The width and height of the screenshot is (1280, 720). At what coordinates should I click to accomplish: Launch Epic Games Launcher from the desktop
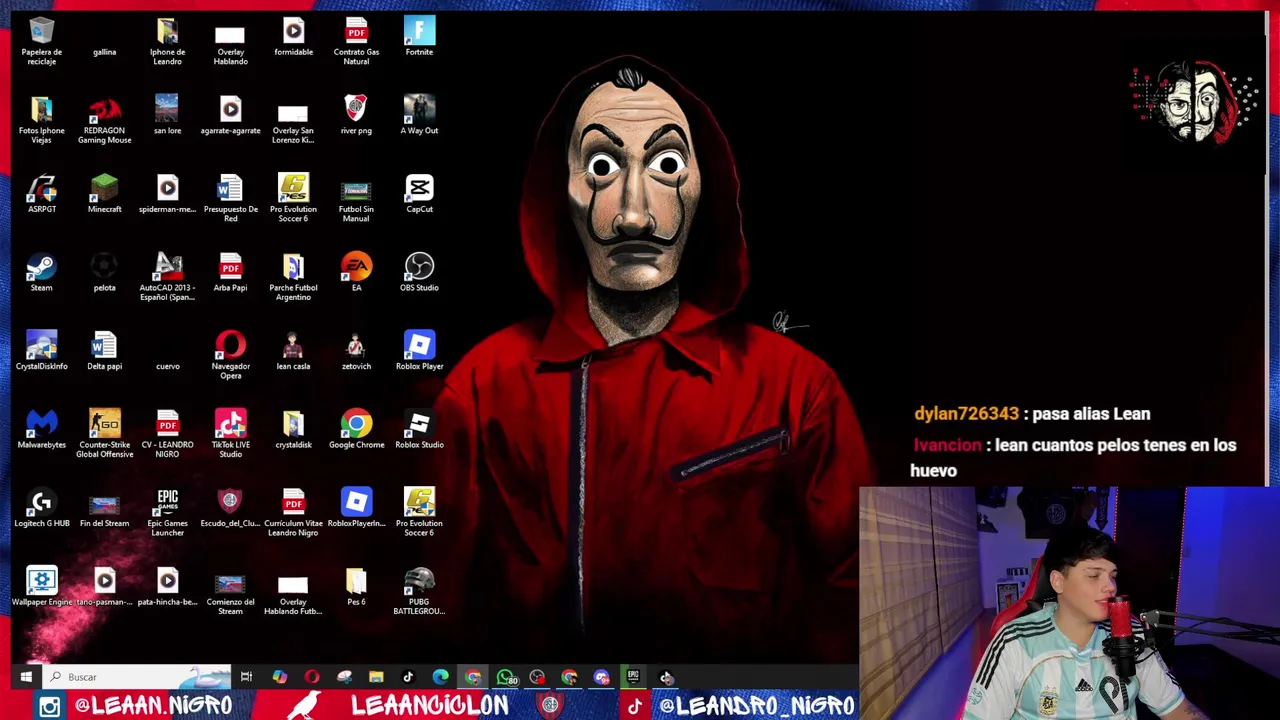(x=167, y=511)
